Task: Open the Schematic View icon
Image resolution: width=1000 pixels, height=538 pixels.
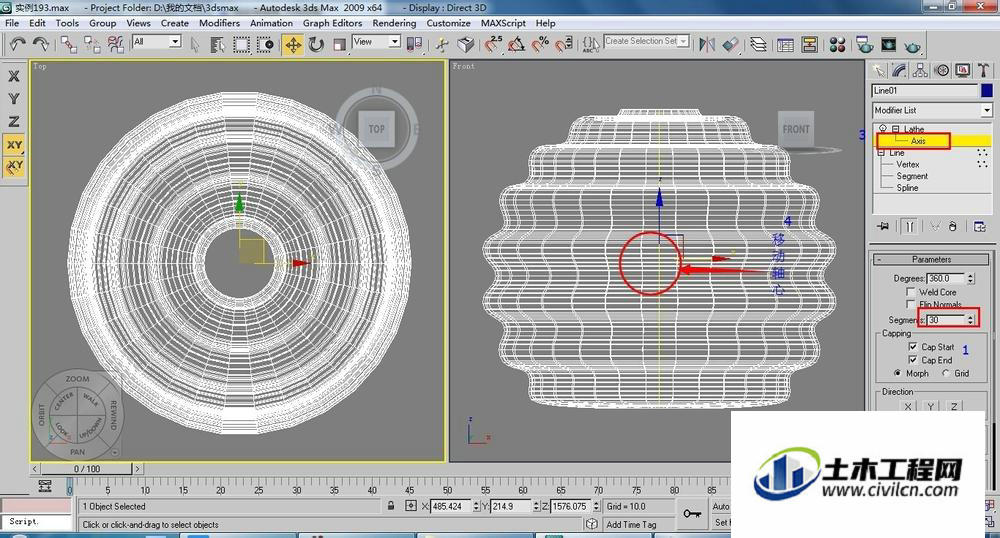Action: point(810,45)
